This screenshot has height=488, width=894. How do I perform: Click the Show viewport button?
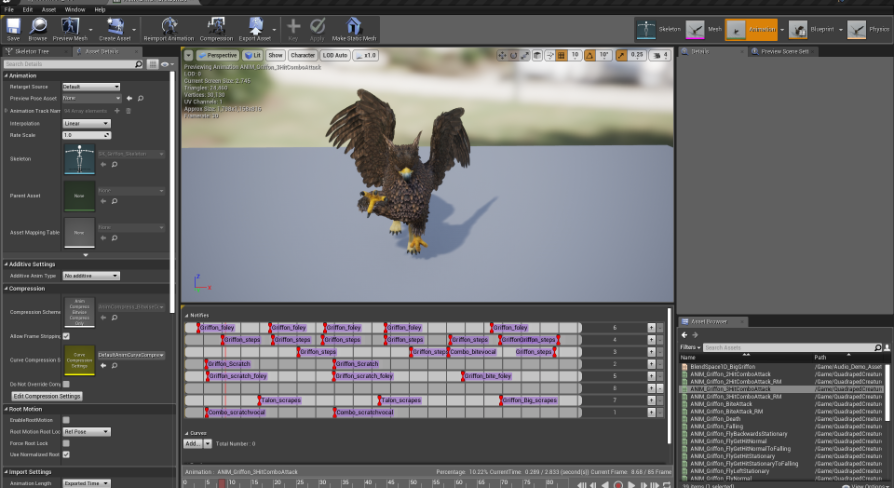[275, 55]
